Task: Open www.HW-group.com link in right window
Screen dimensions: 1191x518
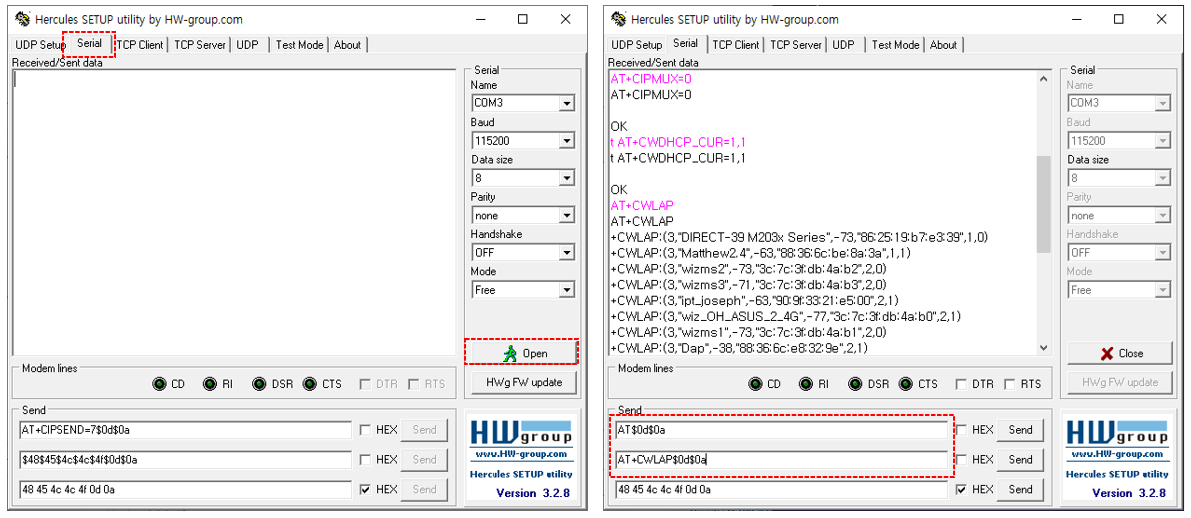Action: point(1117,454)
